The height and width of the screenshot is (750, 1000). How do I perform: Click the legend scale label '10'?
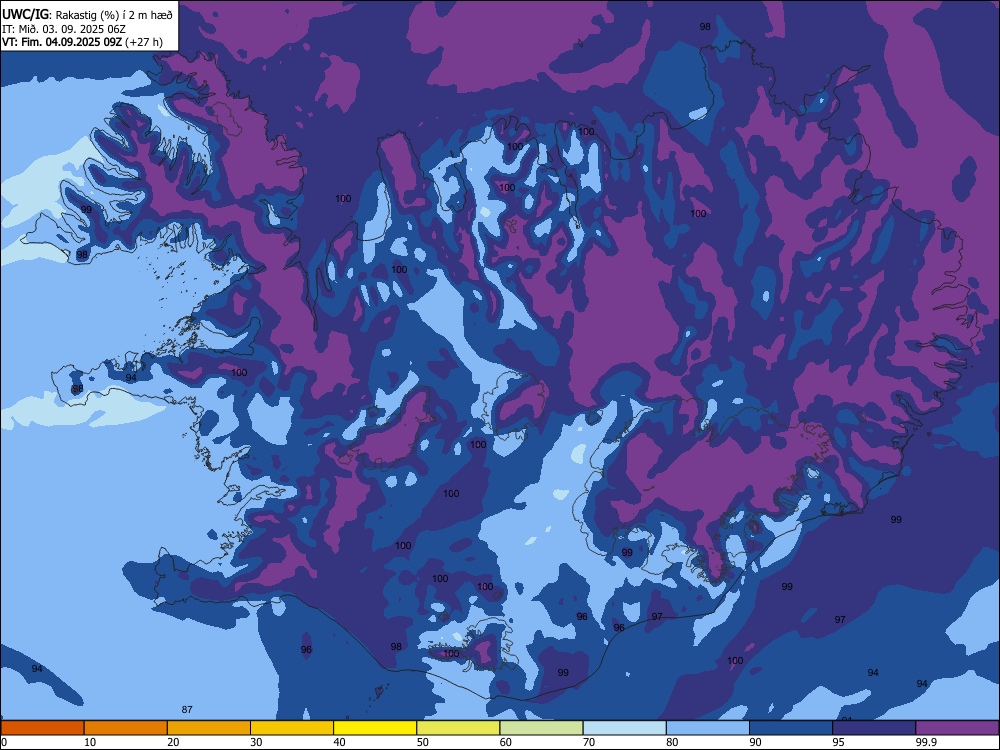pyautogui.click(x=90, y=742)
